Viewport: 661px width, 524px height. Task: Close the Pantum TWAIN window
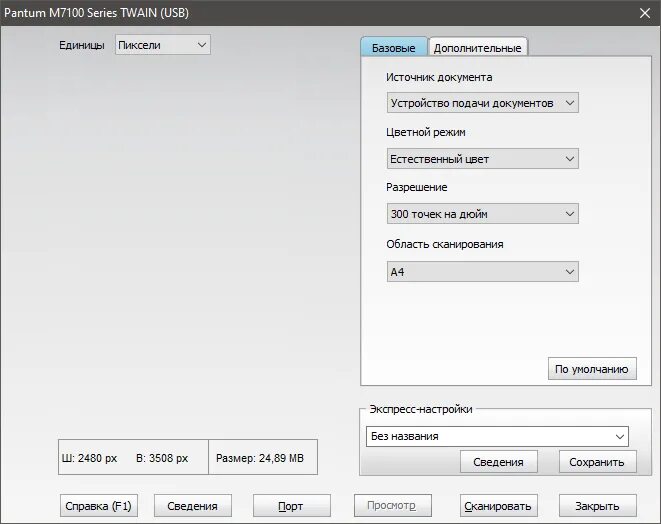pos(645,13)
